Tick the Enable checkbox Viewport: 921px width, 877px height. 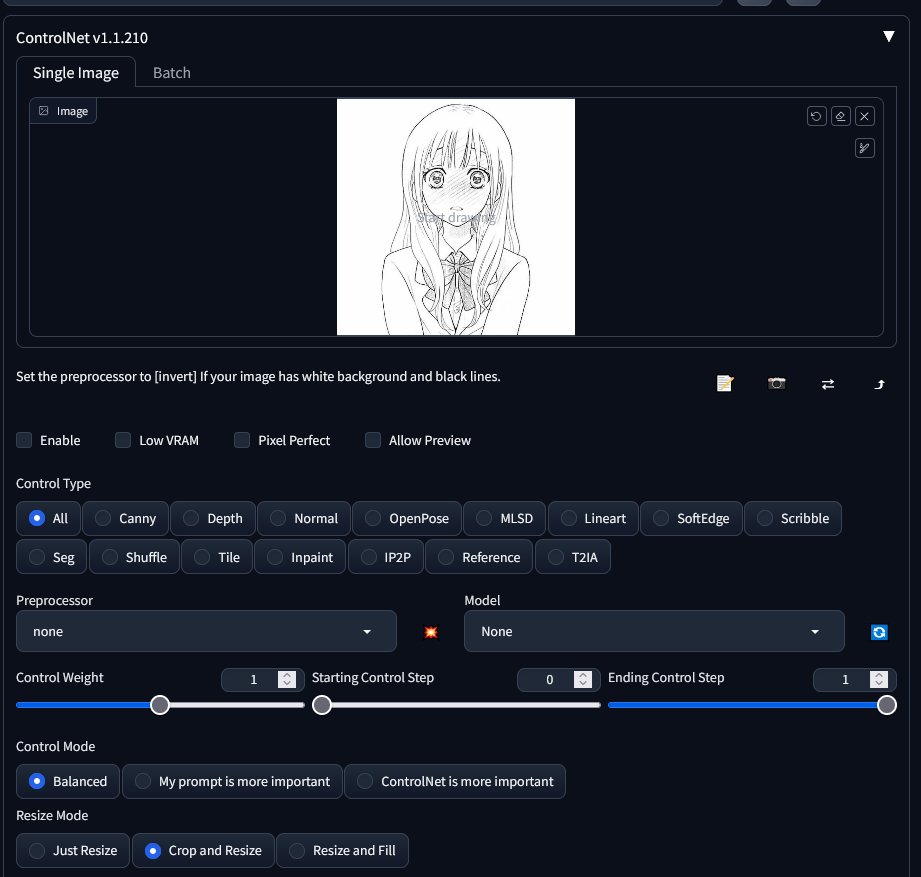[x=24, y=440]
